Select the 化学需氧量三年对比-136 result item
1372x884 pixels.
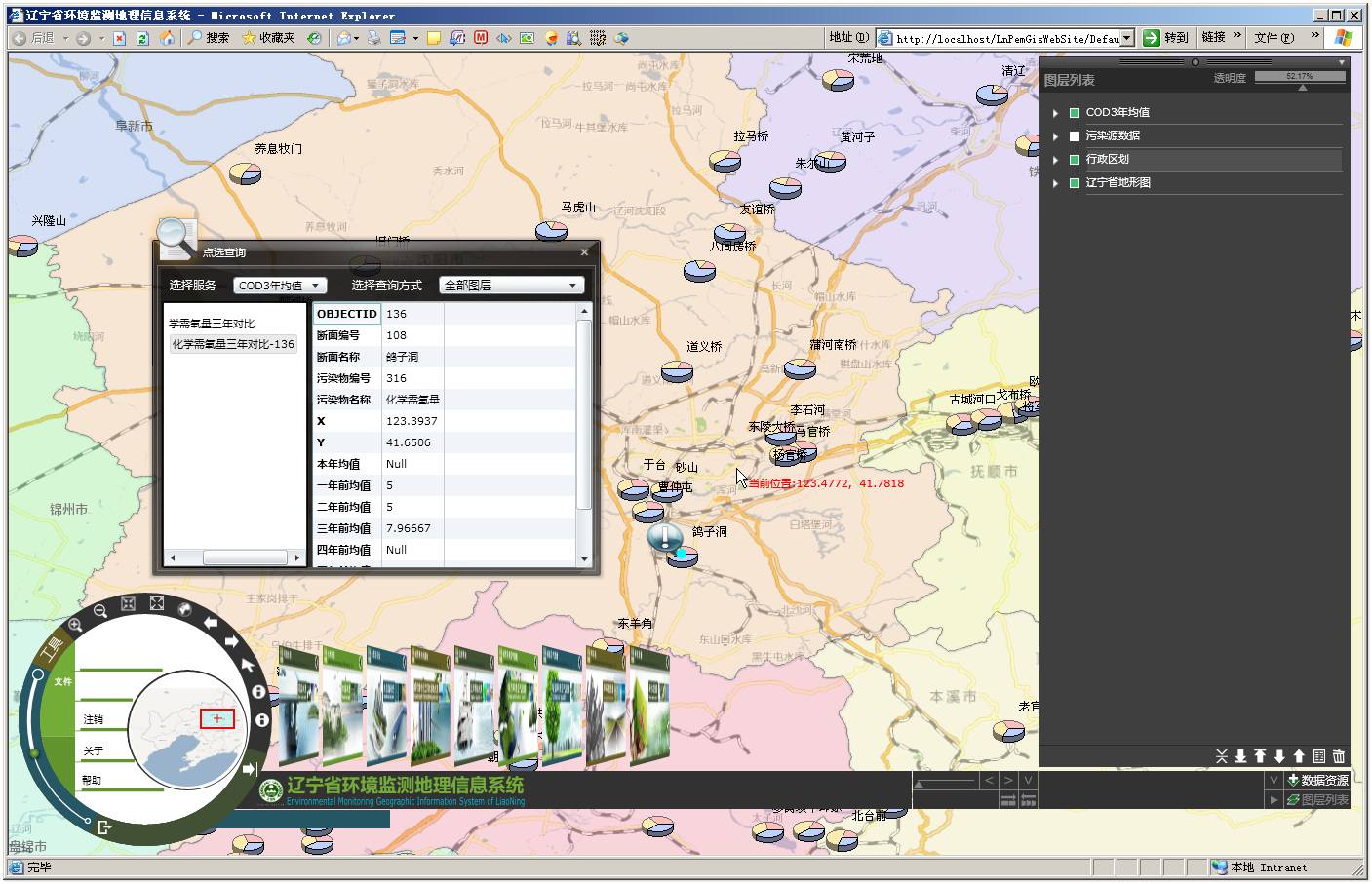(x=233, y=344)
